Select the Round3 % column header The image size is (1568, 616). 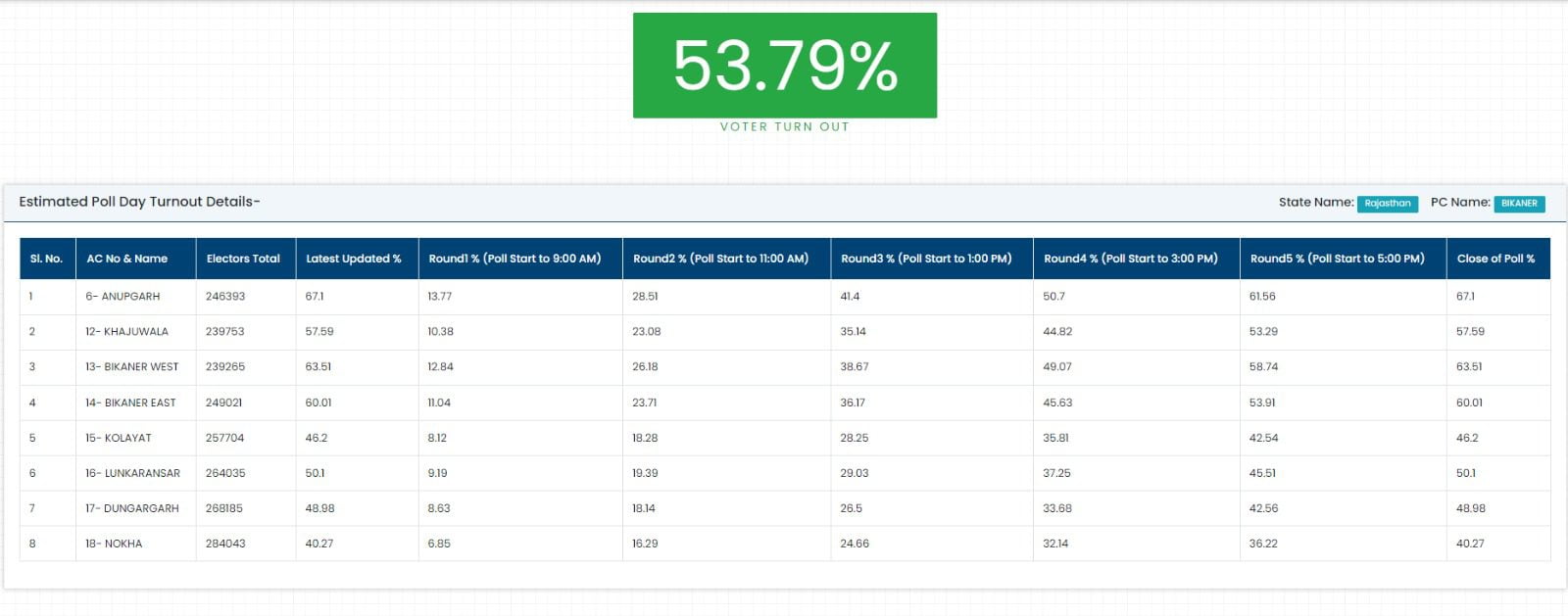926,259
